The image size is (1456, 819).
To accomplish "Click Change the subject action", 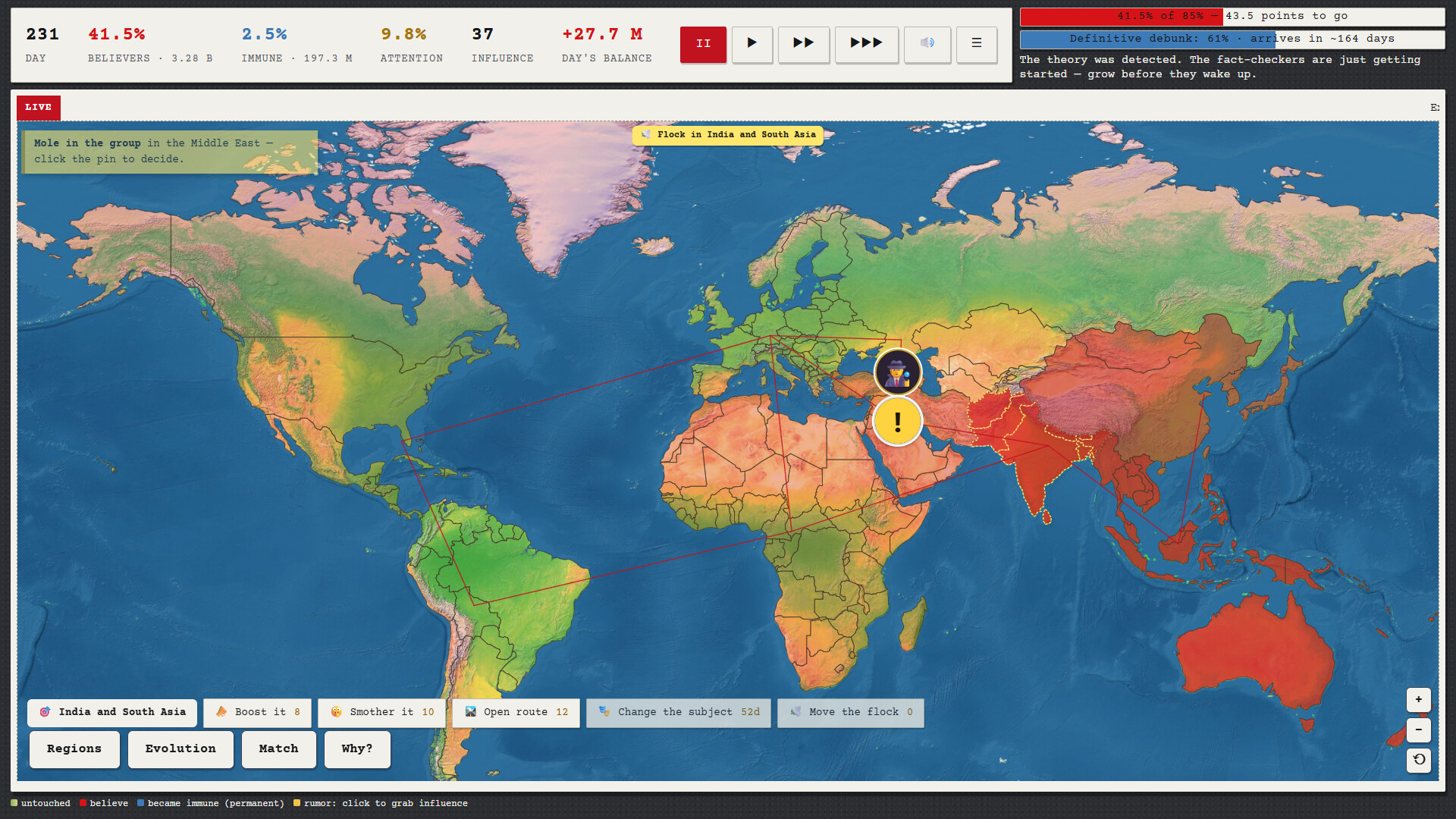I will pos(679,712).
